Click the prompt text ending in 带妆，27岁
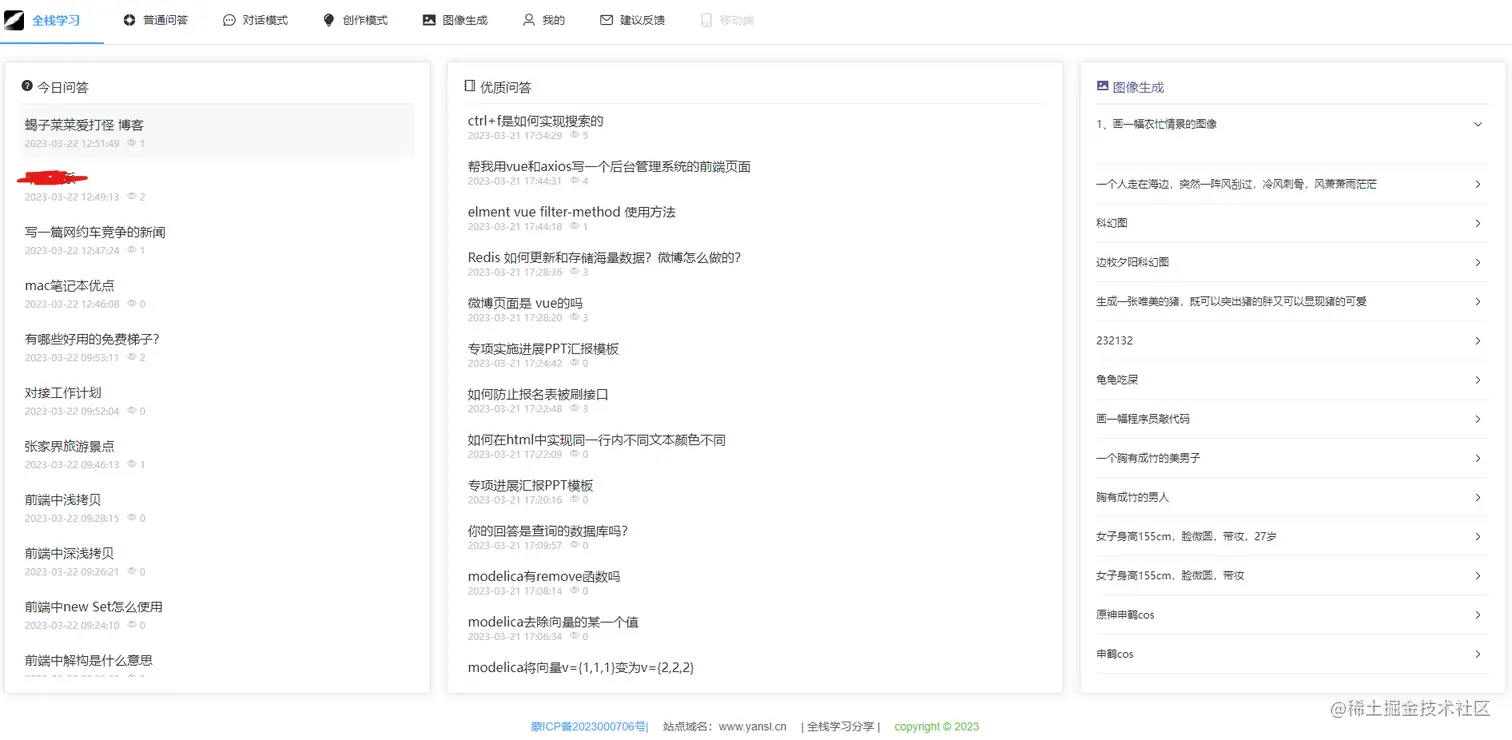 [x=1186, y=536]
